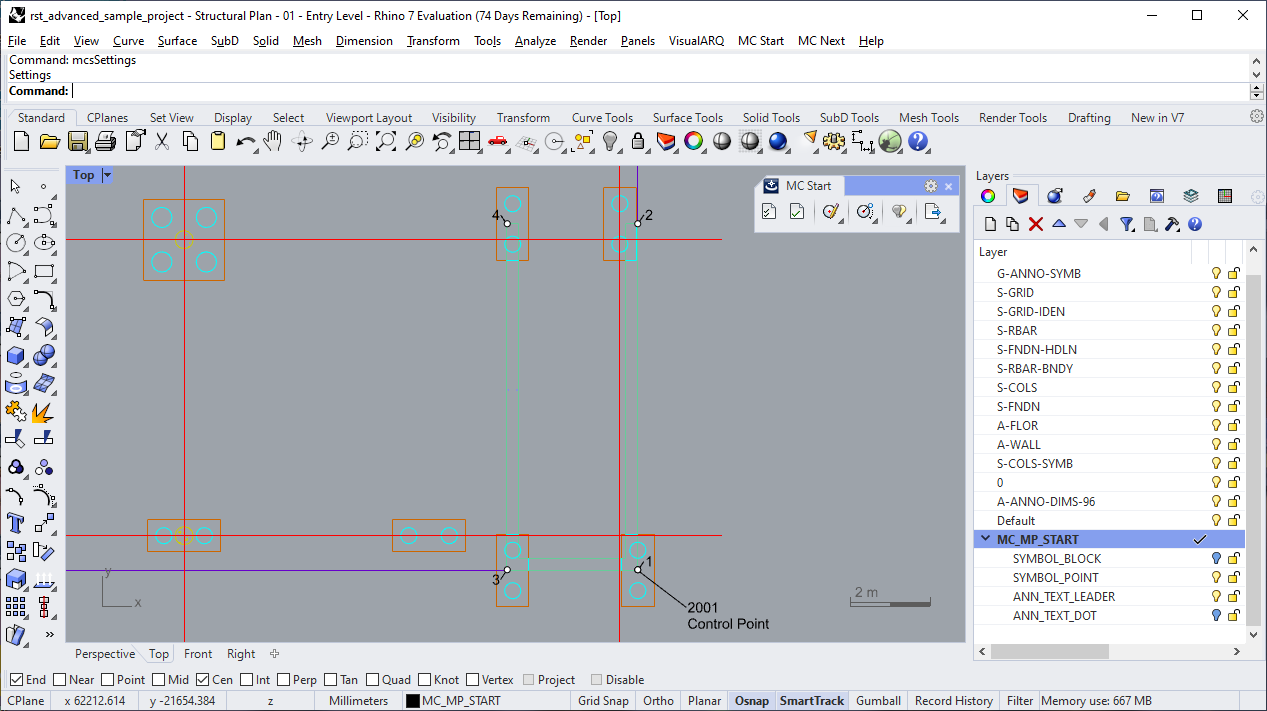Viewport: 1267px width, 711px height.
Task: Open the VisualARQ menu
Action: [x=696, y=41]
